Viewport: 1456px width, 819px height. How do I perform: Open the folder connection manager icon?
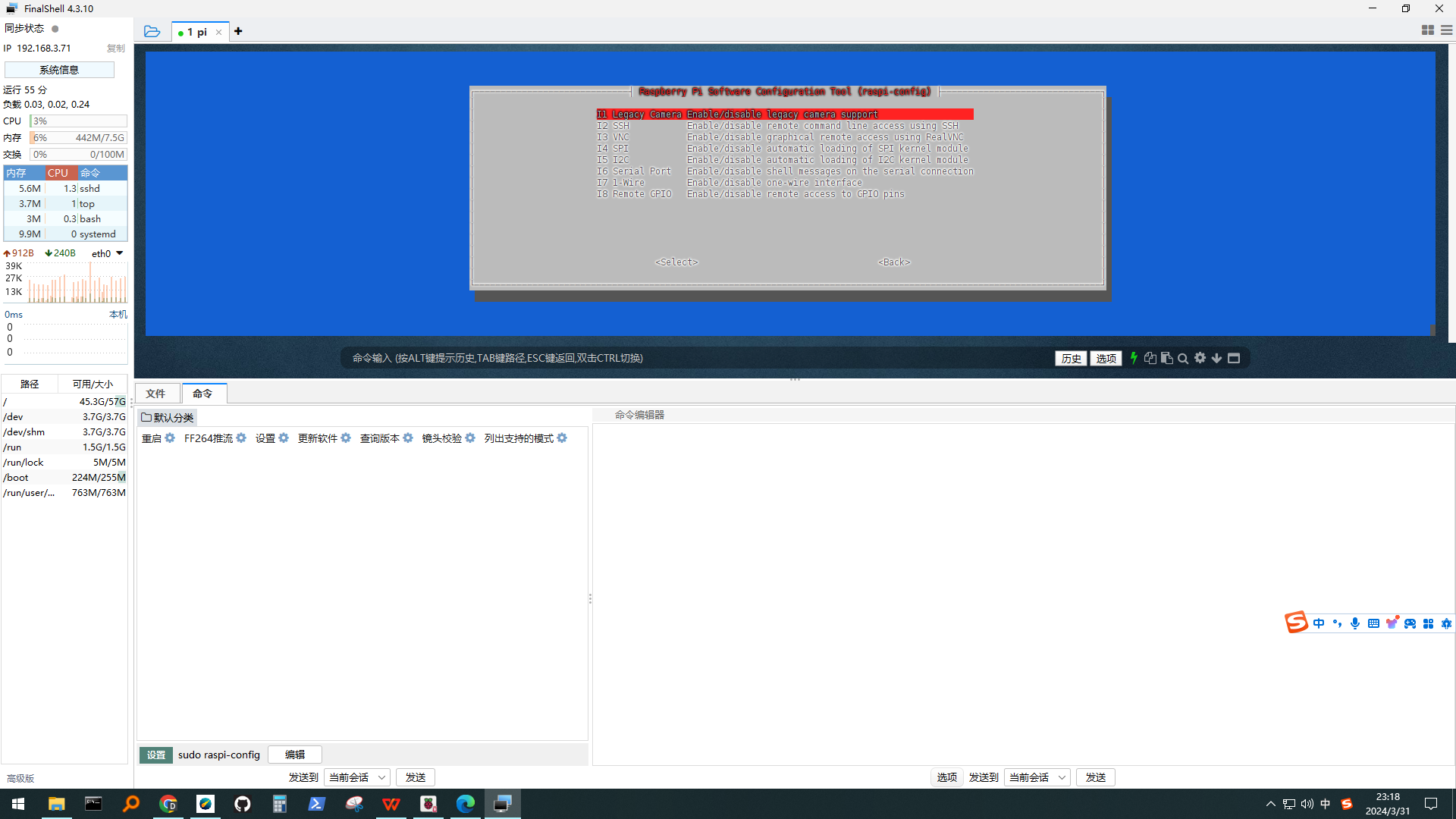(152, 31)
